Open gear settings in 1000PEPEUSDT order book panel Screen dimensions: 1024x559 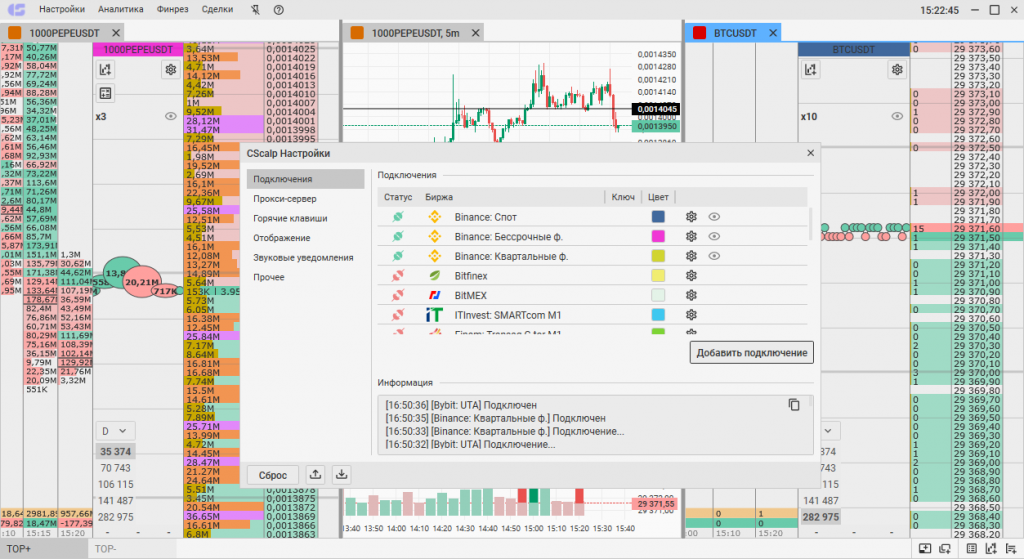click(x=170, y=69)
